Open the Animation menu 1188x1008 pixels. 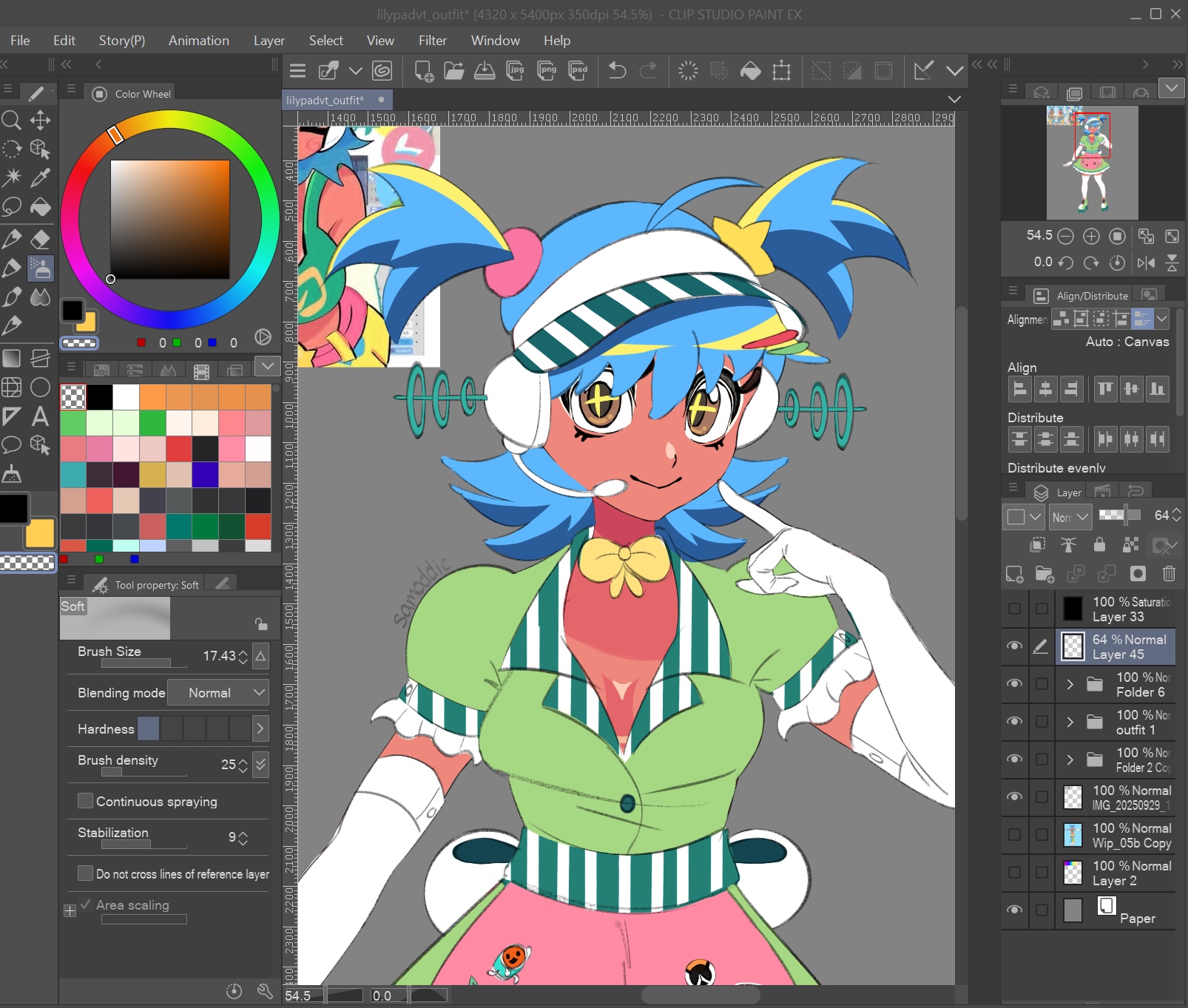[198, 41]
